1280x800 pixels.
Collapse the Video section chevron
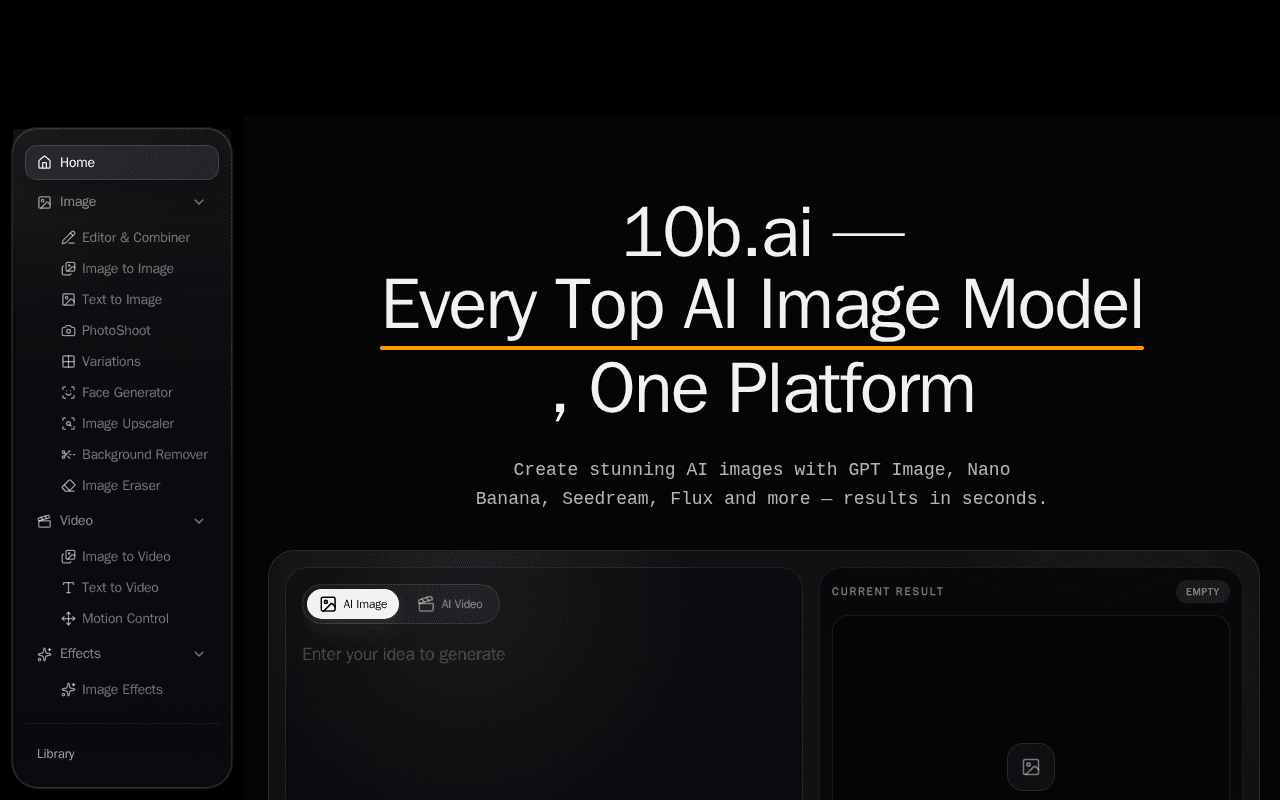199,521
